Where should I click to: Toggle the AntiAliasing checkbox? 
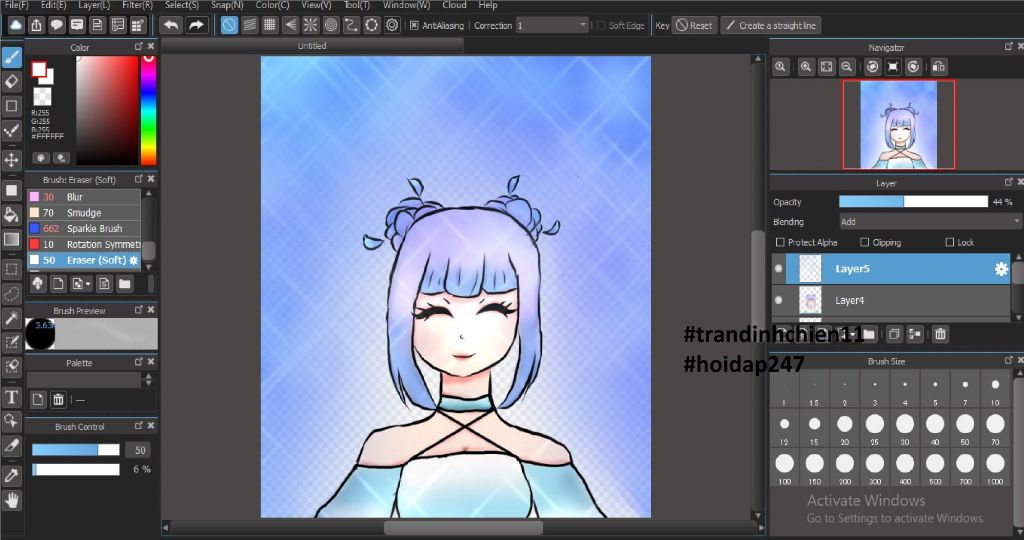tap(414, 25)
